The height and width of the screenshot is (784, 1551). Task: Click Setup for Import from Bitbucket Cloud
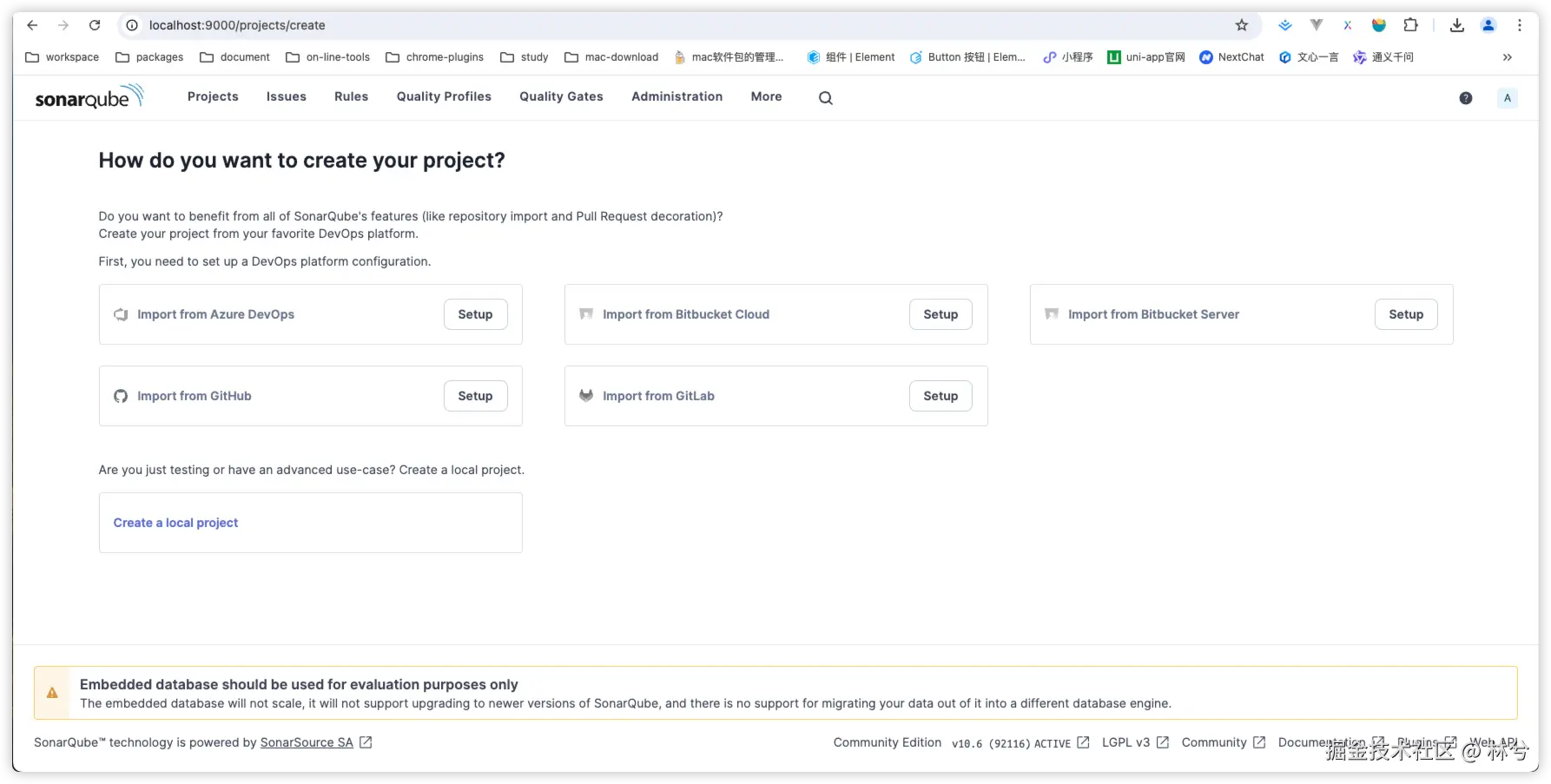point(940,314)
